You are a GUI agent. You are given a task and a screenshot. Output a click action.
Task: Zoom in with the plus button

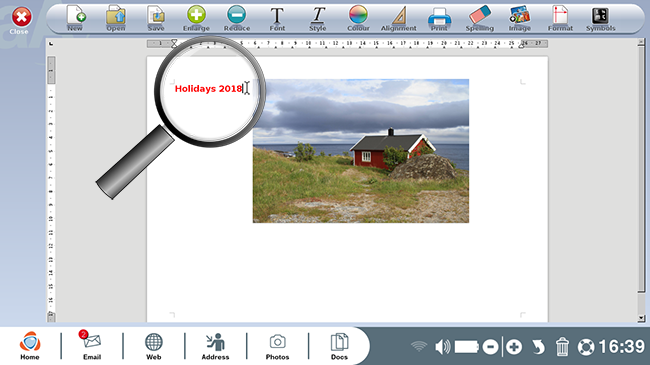(x=514, y=347)
